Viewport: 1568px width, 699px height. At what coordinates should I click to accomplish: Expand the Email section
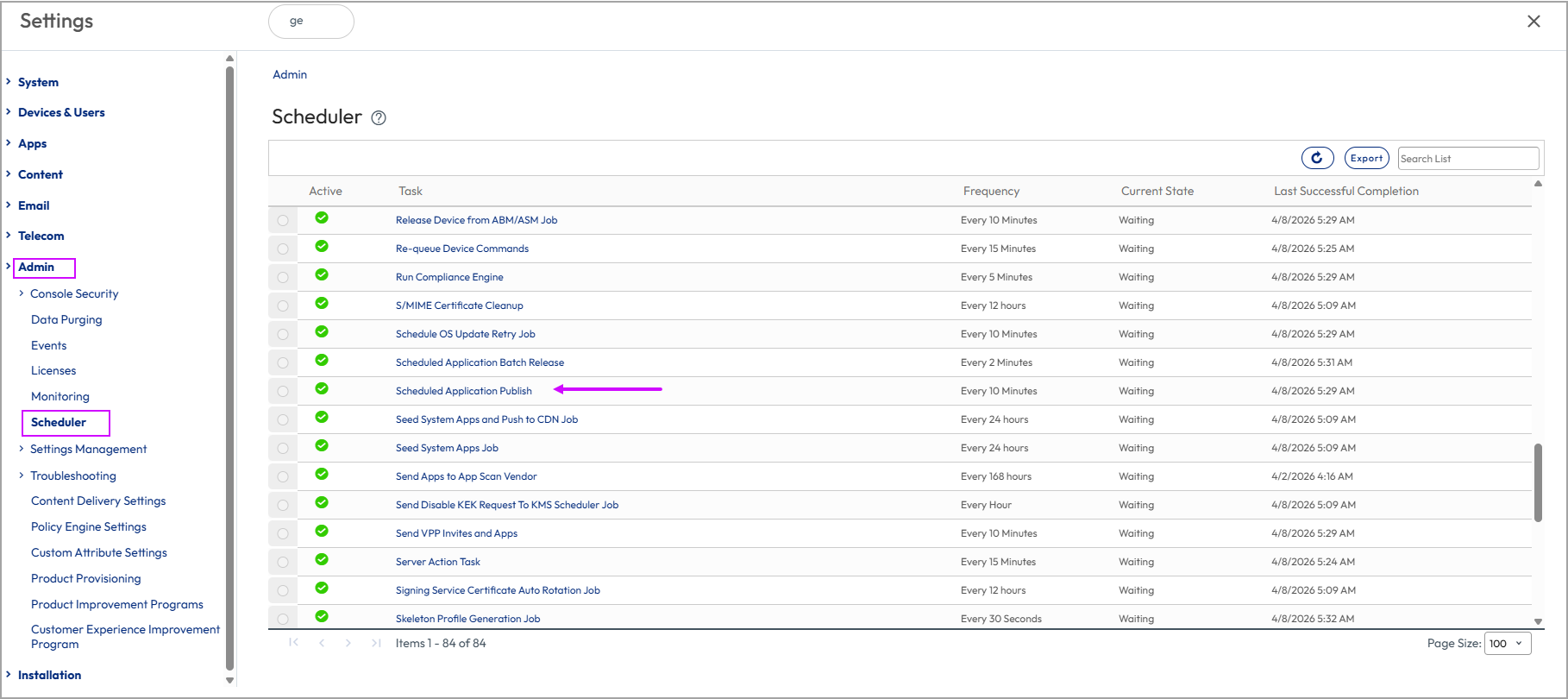[9, 205]
